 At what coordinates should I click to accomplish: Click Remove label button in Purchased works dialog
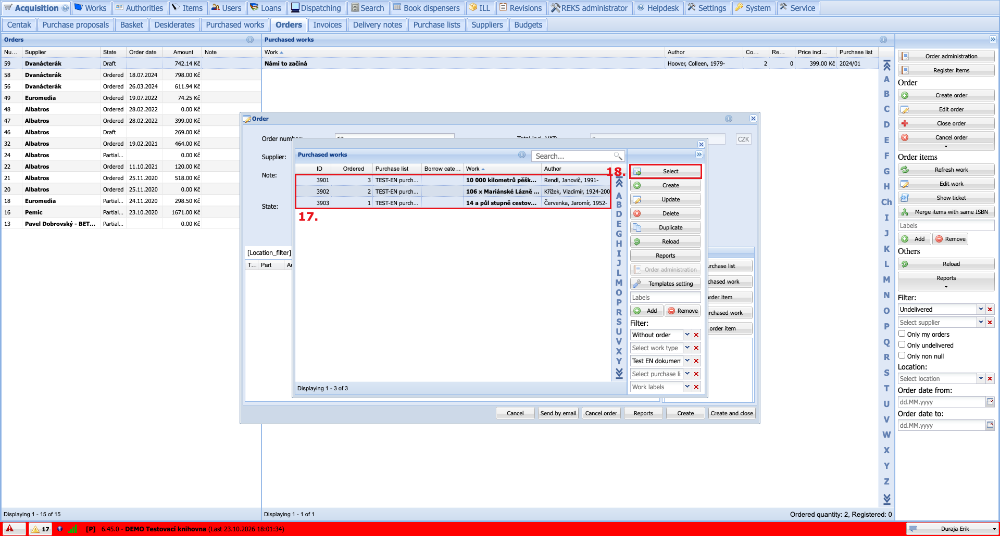click(682, 311)
